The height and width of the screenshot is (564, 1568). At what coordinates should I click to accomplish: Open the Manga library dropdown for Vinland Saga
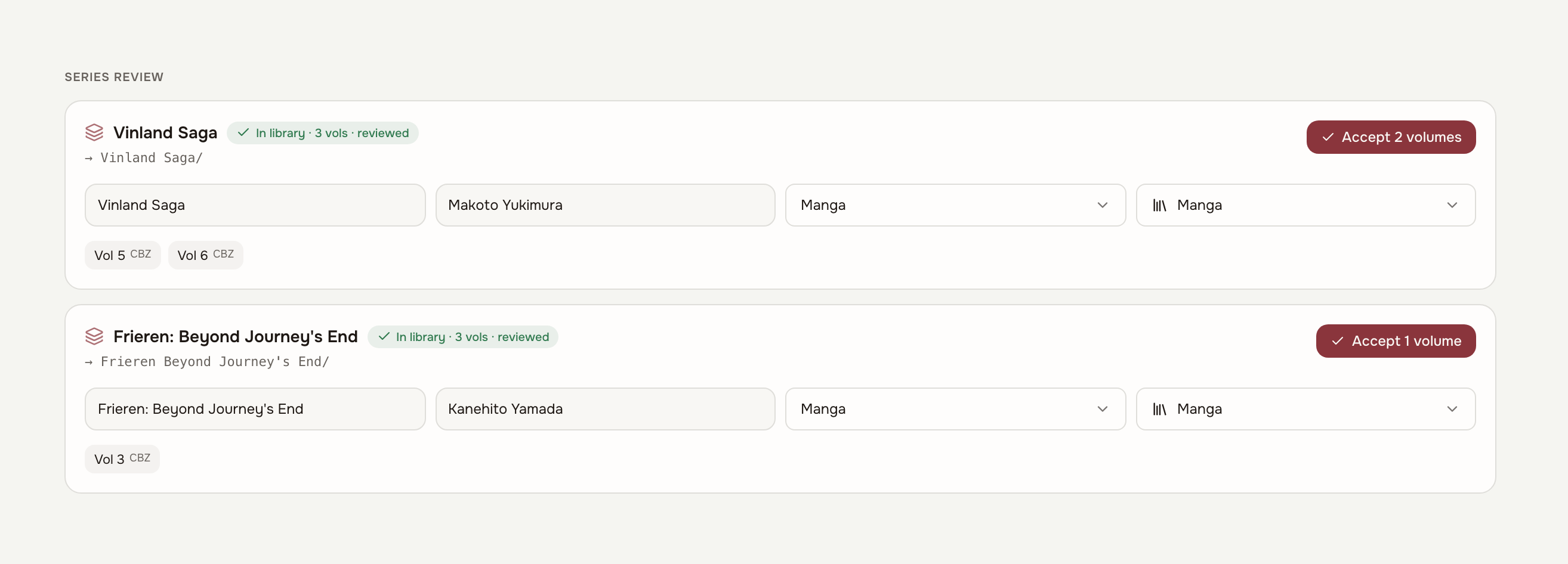coord(1305,205)
